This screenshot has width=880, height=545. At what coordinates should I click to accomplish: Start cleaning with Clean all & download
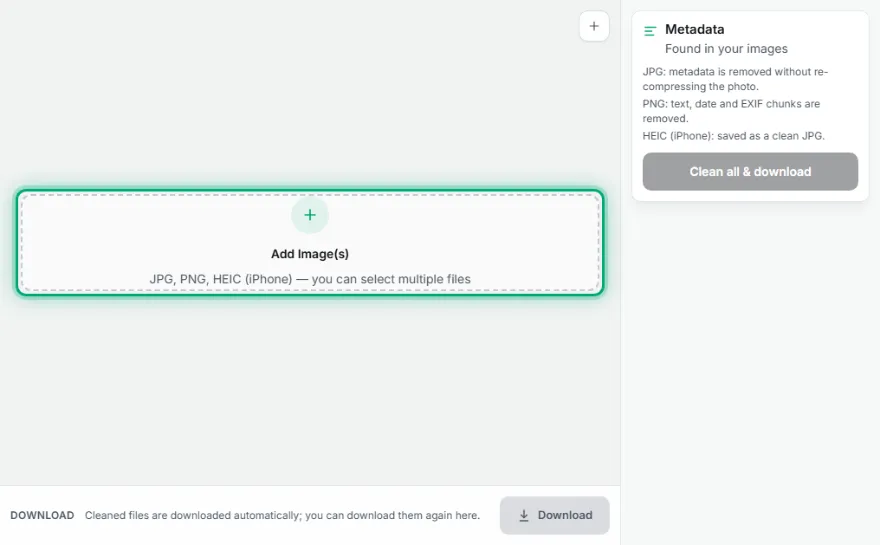tap(750, 172)
